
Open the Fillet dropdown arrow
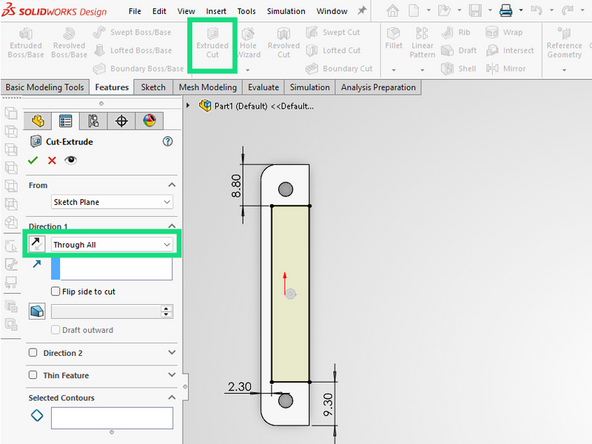394,70
